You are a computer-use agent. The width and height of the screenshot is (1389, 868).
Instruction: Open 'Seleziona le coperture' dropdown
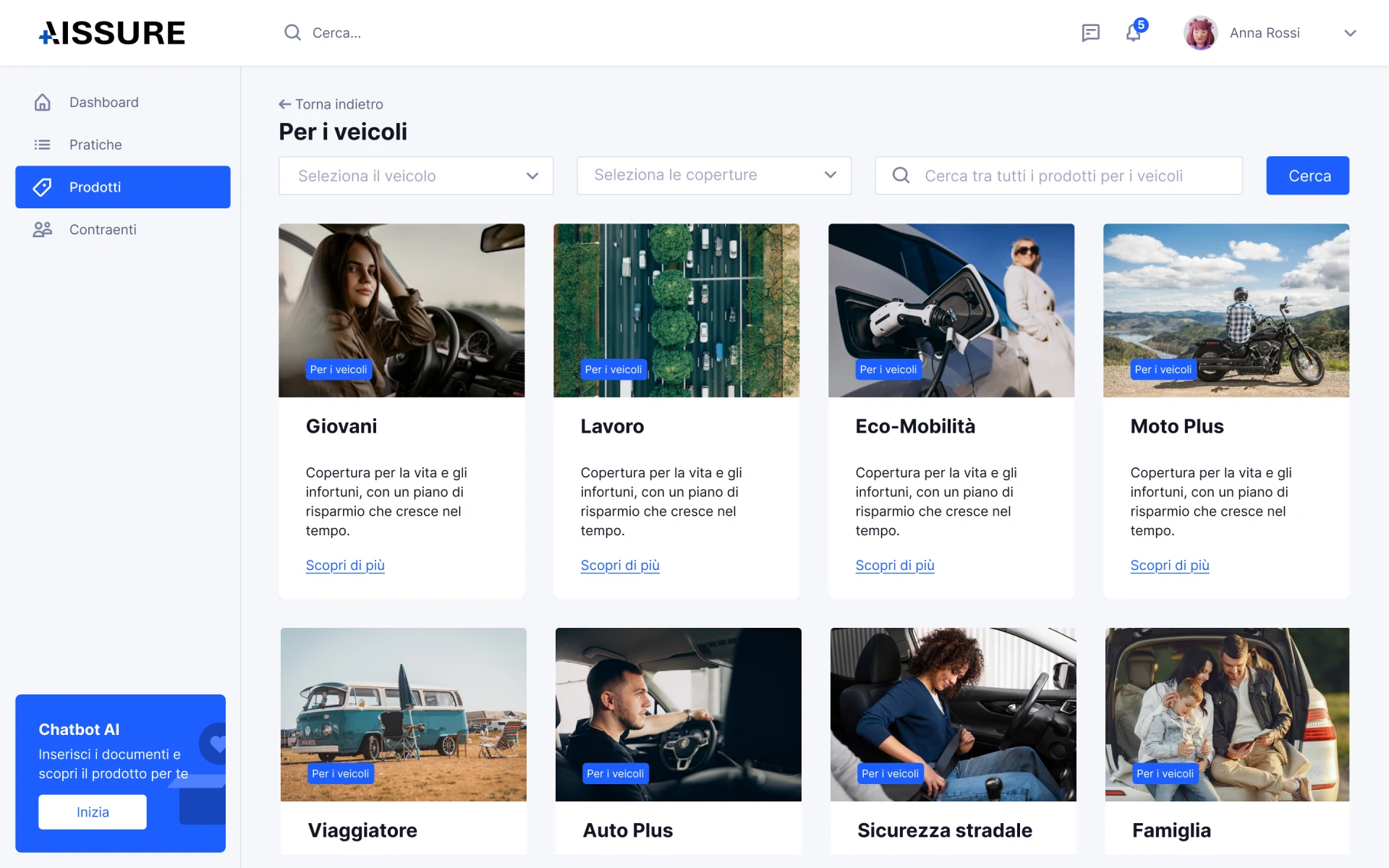pyautogui.click(x=713, y=175)
